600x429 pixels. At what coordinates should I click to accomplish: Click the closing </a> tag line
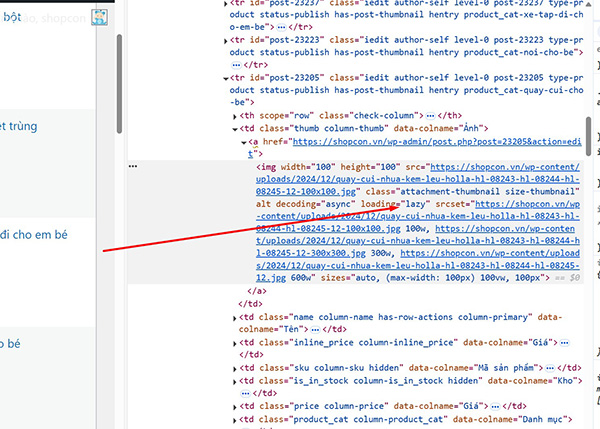(257, 291)
